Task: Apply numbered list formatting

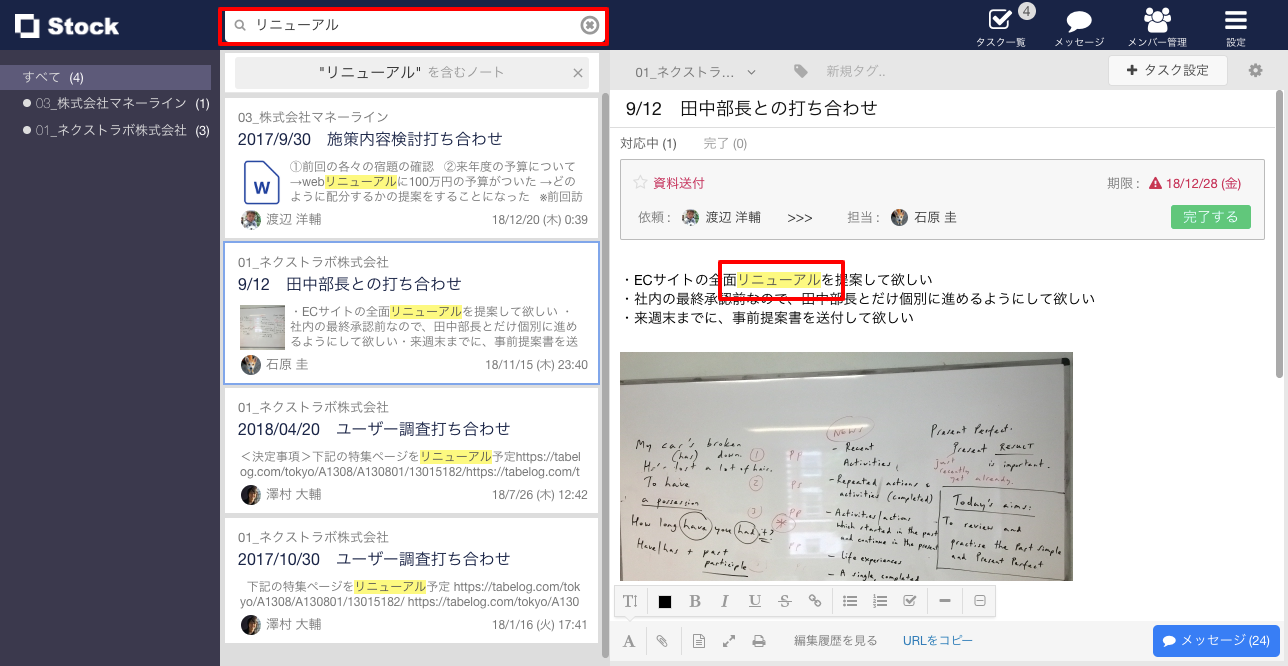Action: tap(880, 600)
